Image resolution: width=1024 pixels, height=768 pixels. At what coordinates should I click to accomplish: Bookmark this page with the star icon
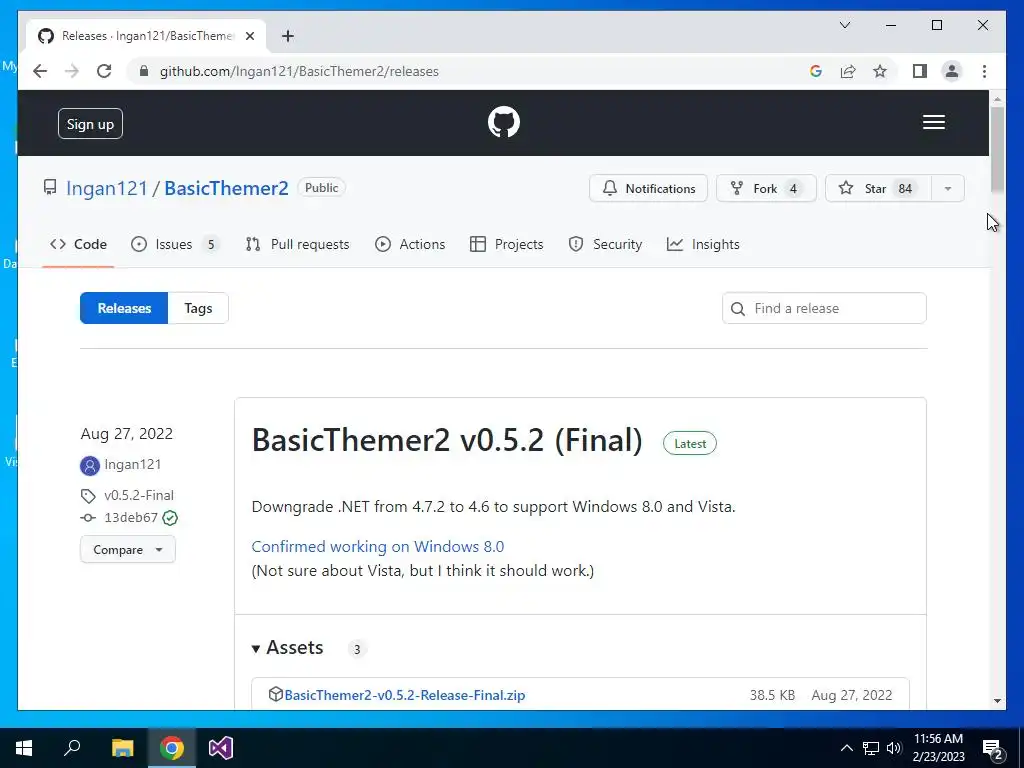(x=880, y=71)
